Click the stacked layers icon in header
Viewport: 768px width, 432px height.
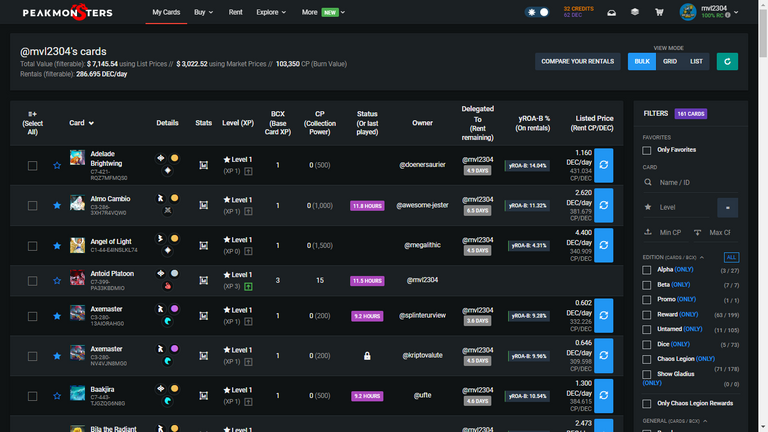tap(634, 12)
